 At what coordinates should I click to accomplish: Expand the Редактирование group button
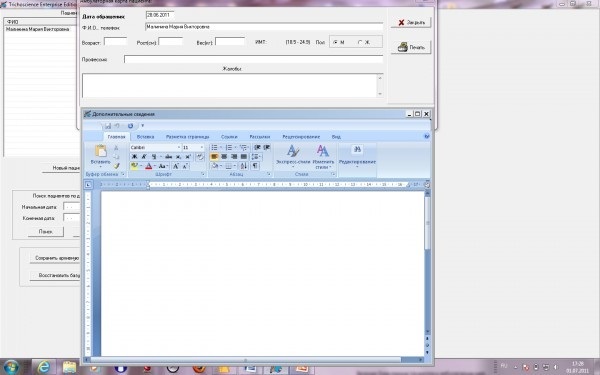[357, 156]
